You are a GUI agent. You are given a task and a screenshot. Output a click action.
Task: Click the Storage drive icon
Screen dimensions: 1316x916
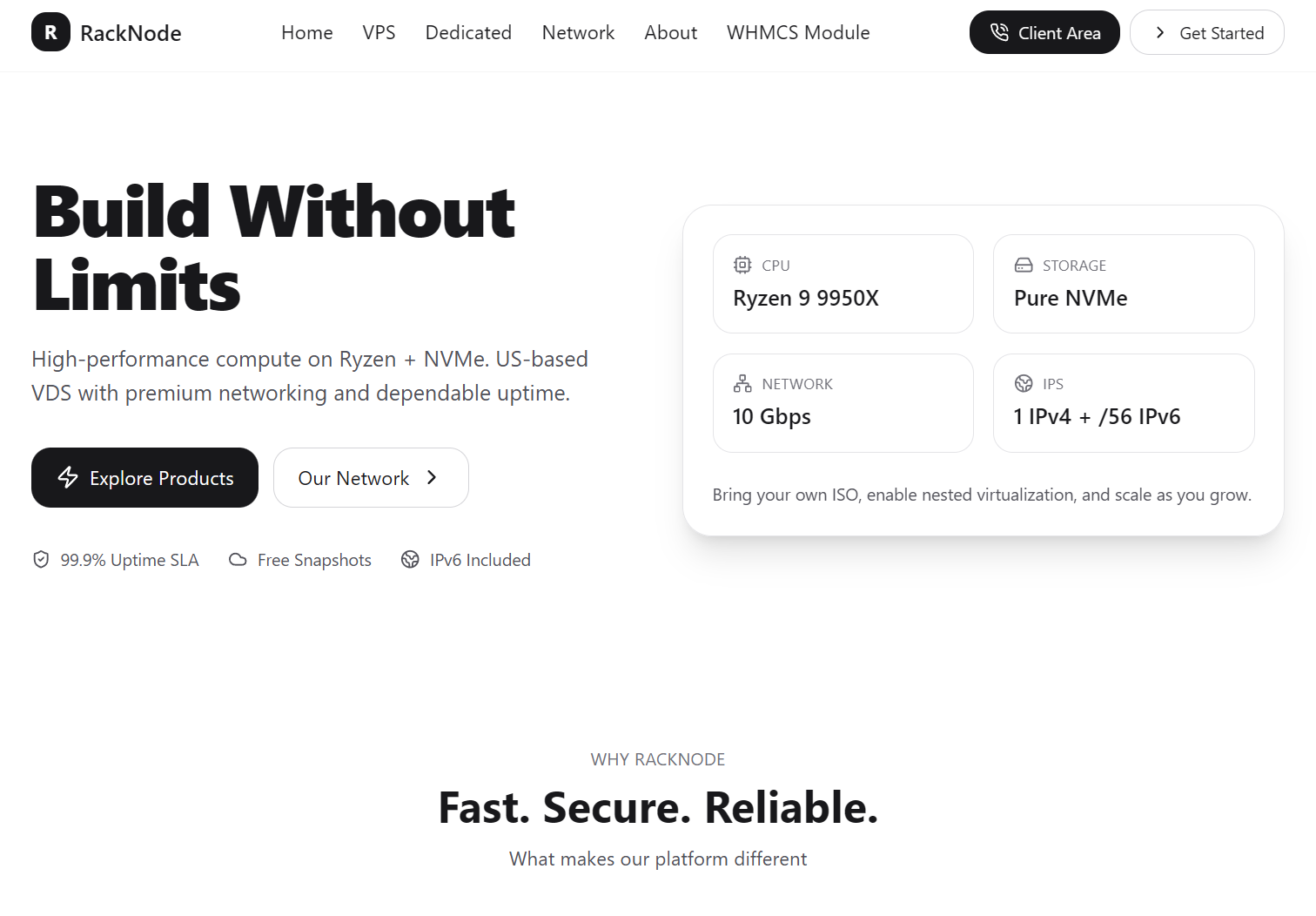(1024, 265)
